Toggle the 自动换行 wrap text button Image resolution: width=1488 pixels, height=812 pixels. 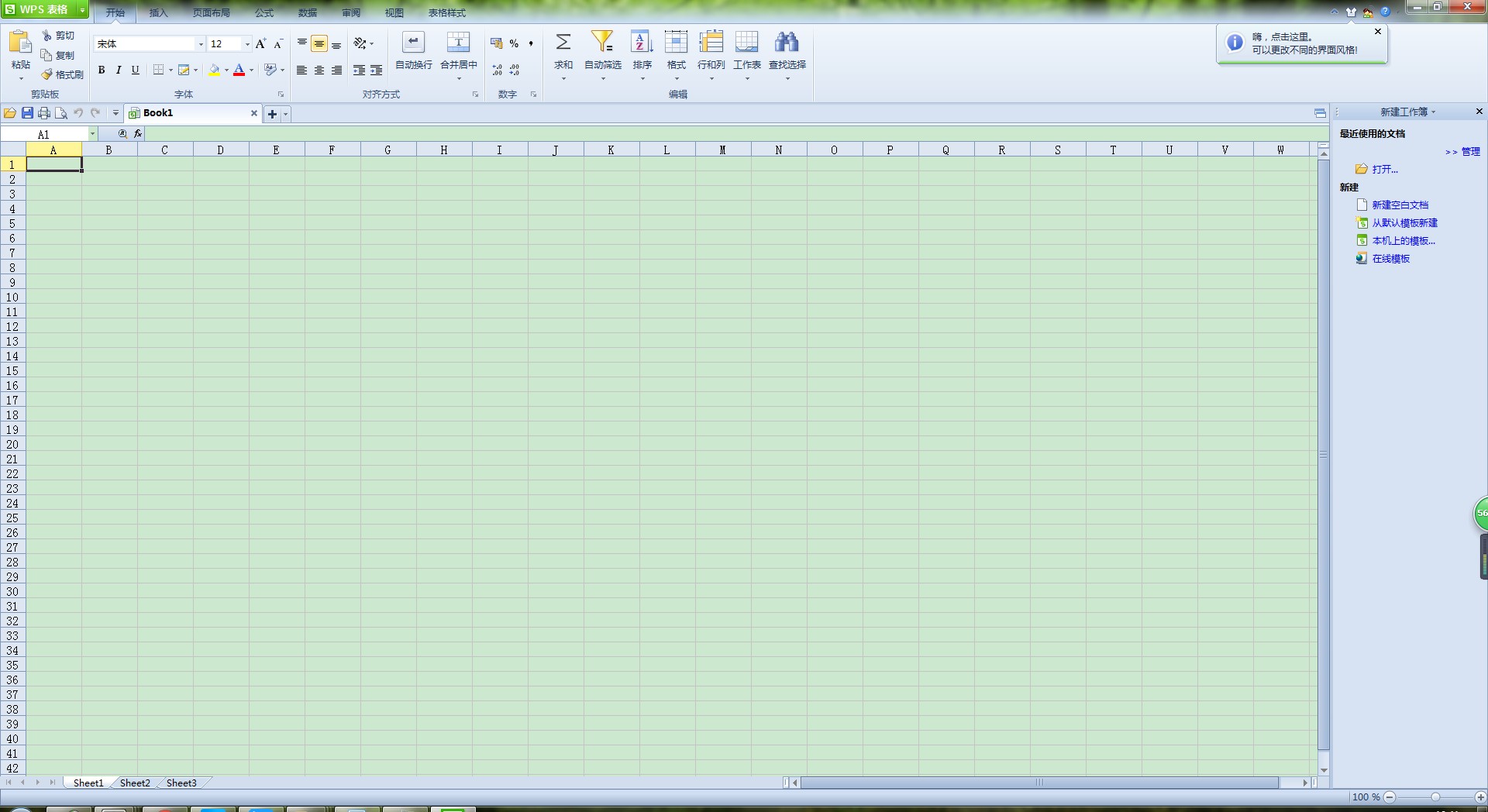pyautogui.click(x=413, y=43)
